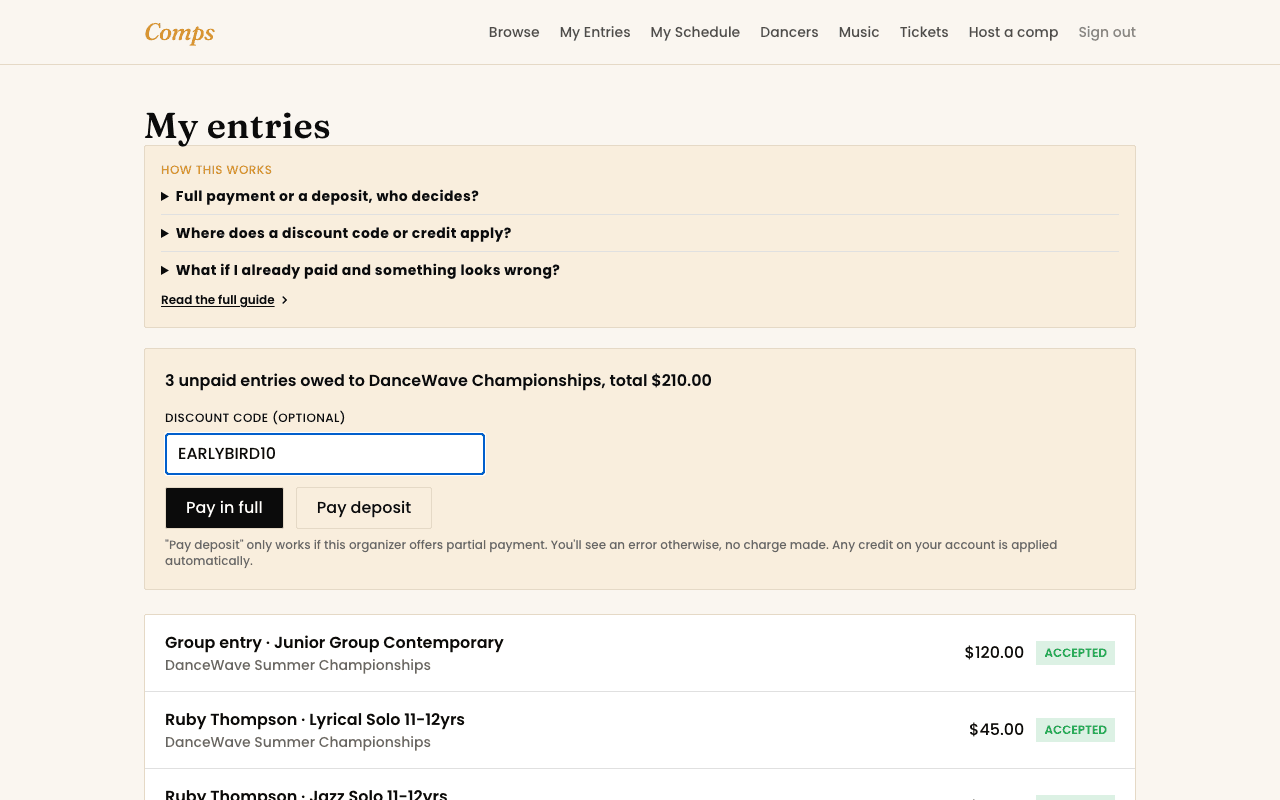
Task: Click the unpaid entries total summary text
Action: pyautogui.click(x=438, y=380)
